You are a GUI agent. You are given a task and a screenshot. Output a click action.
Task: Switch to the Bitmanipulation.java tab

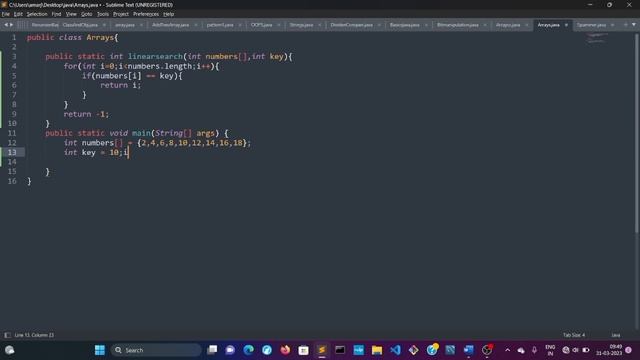458,25
